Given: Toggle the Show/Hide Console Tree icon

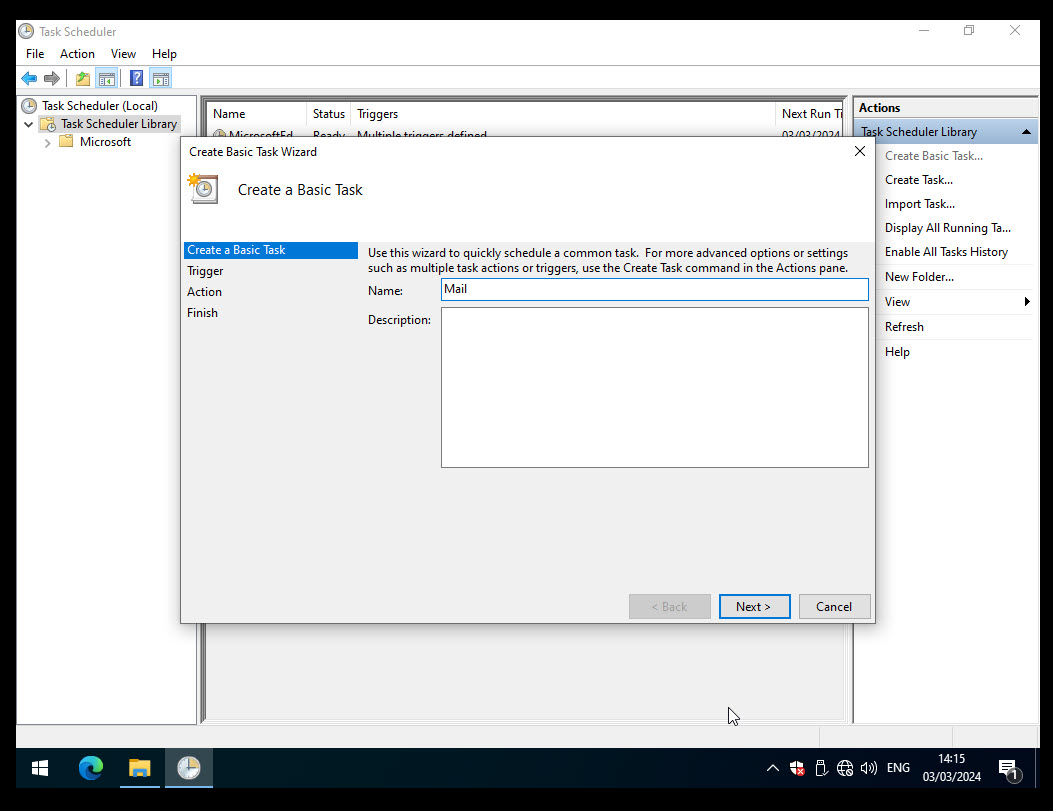Looking at the screenshot, I should [x=106, y=78].
